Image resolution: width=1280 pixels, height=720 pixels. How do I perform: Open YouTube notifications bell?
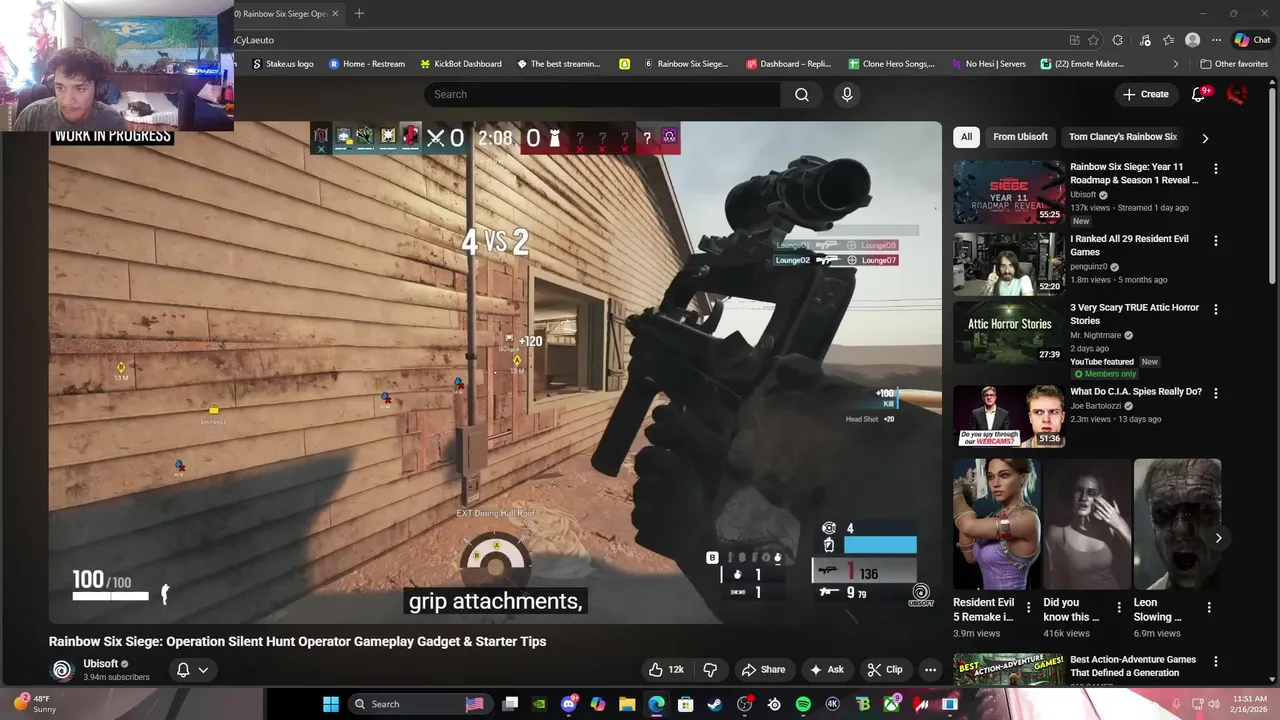click(x=1199, y=94)
